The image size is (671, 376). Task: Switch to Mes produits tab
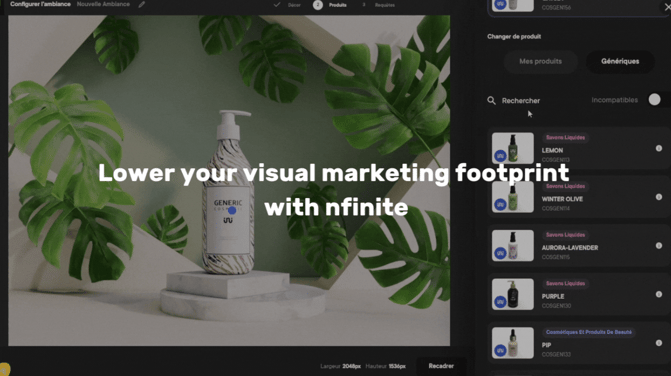click(x=540, y=62)
